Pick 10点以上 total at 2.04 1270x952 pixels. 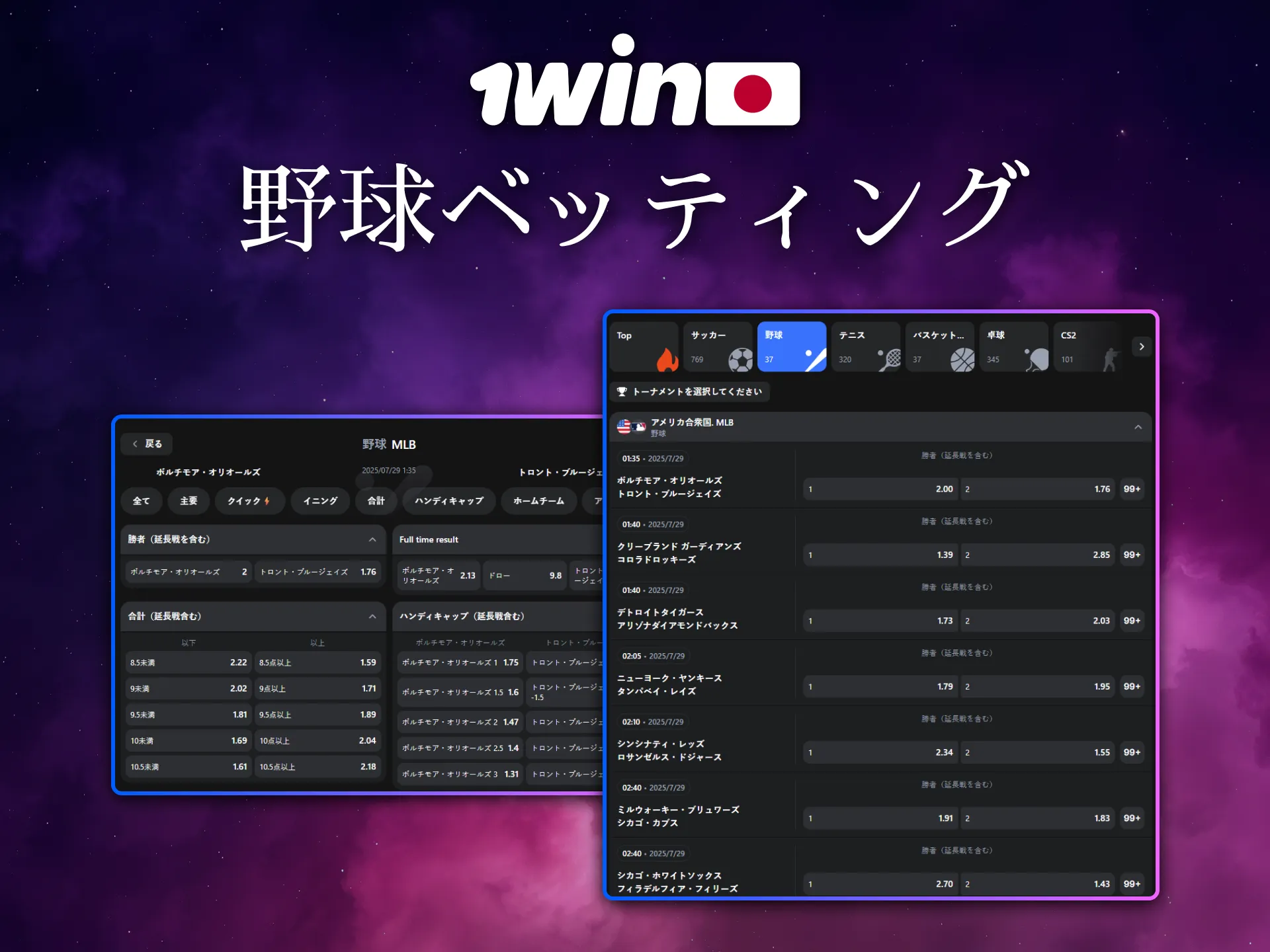tap(317, 740)
